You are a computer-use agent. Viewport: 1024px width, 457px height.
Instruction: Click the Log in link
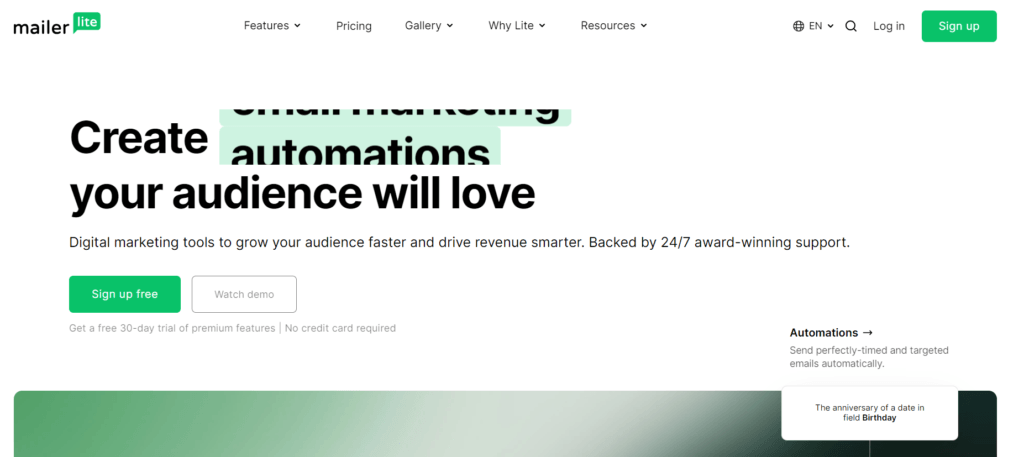pos(889,26)
